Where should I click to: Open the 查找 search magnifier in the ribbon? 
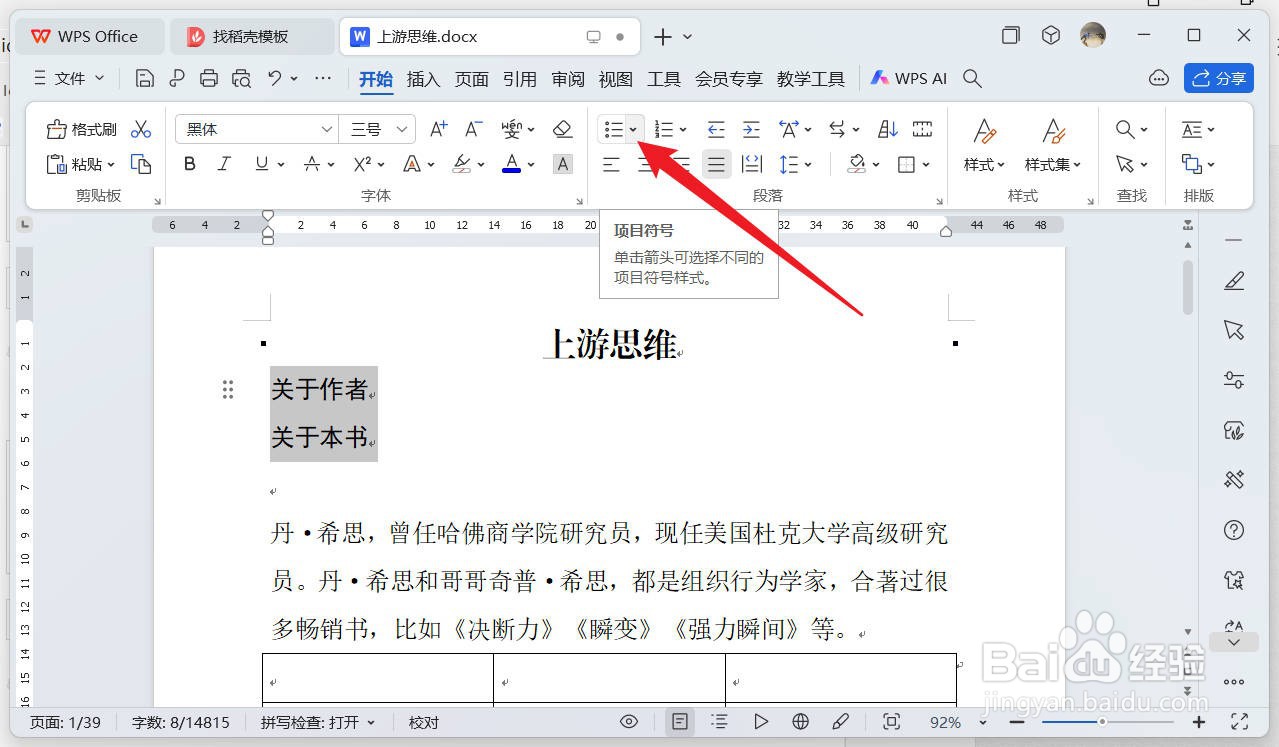point(1125,128)
